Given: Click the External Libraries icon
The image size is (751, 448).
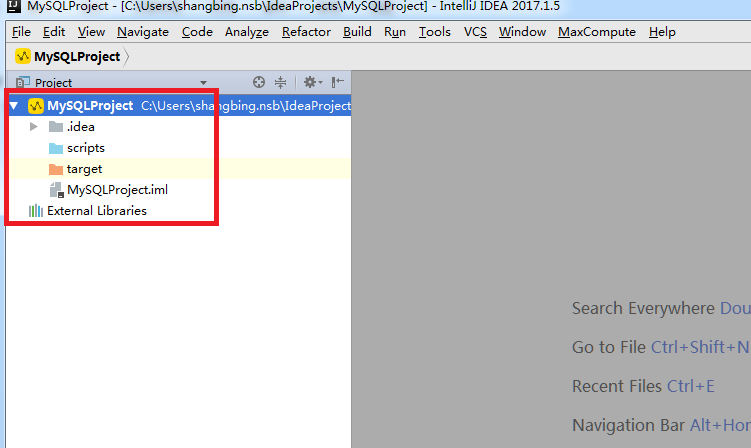Looking at the screenshot, I should click(x=36, y=211).
